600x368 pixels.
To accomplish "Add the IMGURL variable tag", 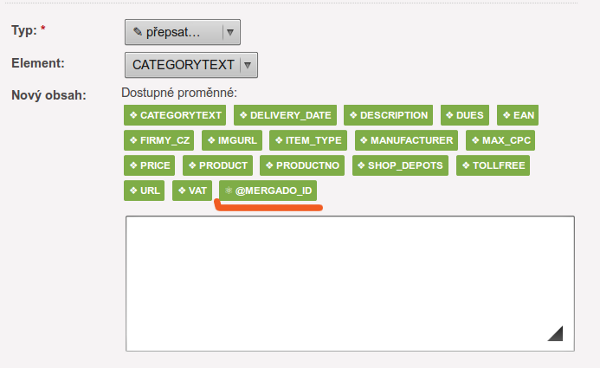I will pyautogui.click(x=232, y=140).
